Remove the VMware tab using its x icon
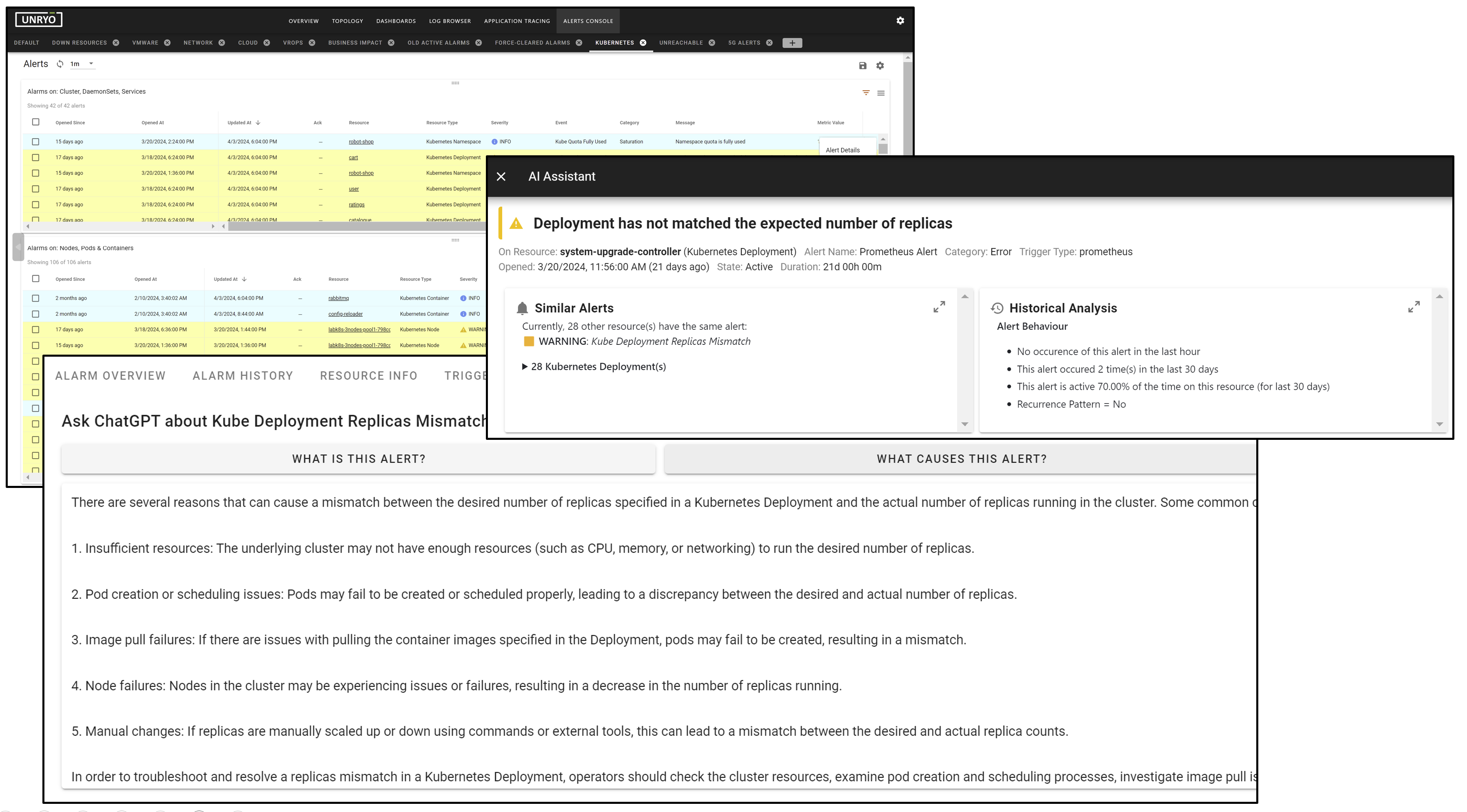1467x812 pixels. (168, 43)
